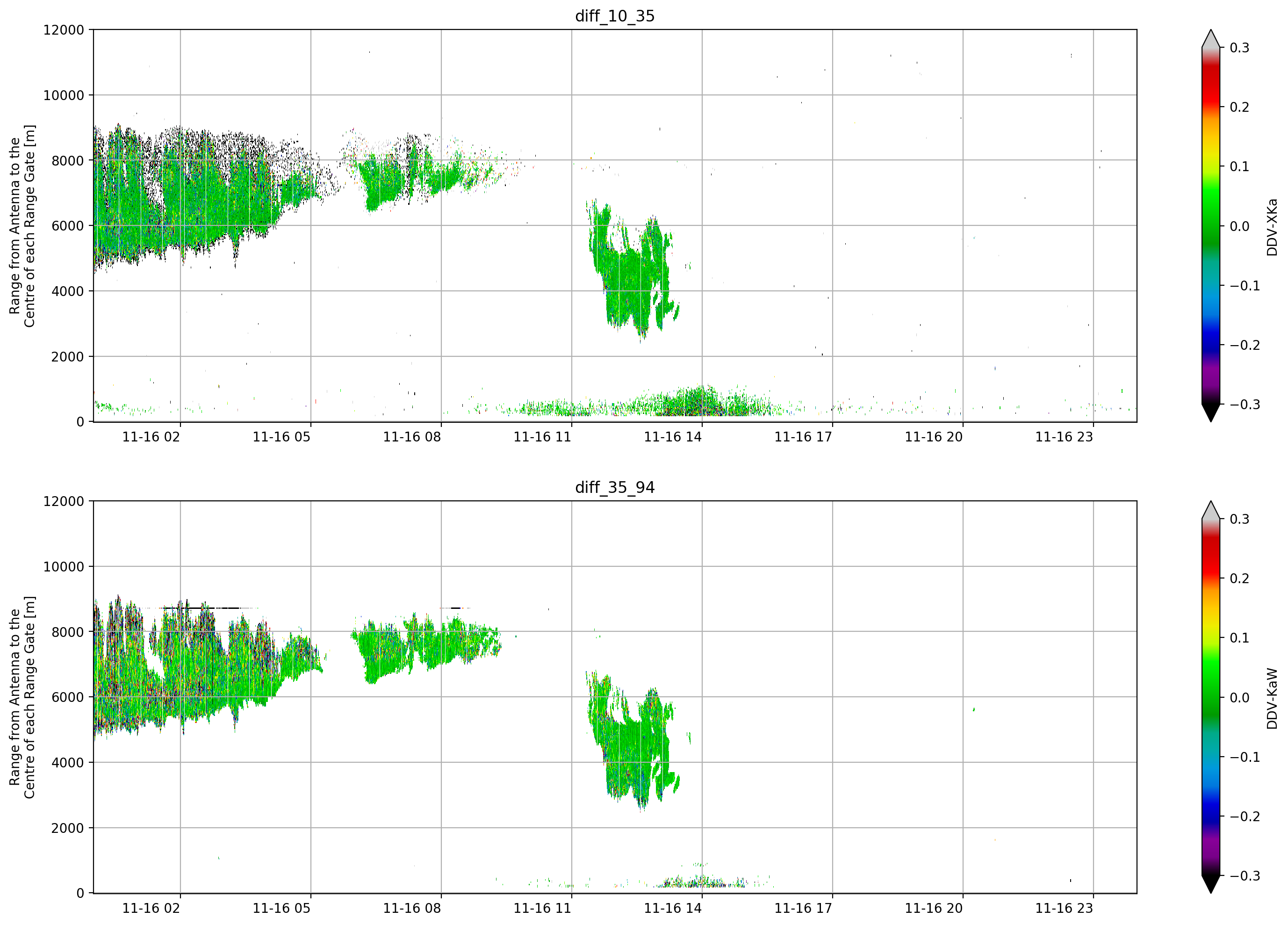Click the 11-16 05 x-tick under diff_35_94
The image size is (1288, 925).
282,909
